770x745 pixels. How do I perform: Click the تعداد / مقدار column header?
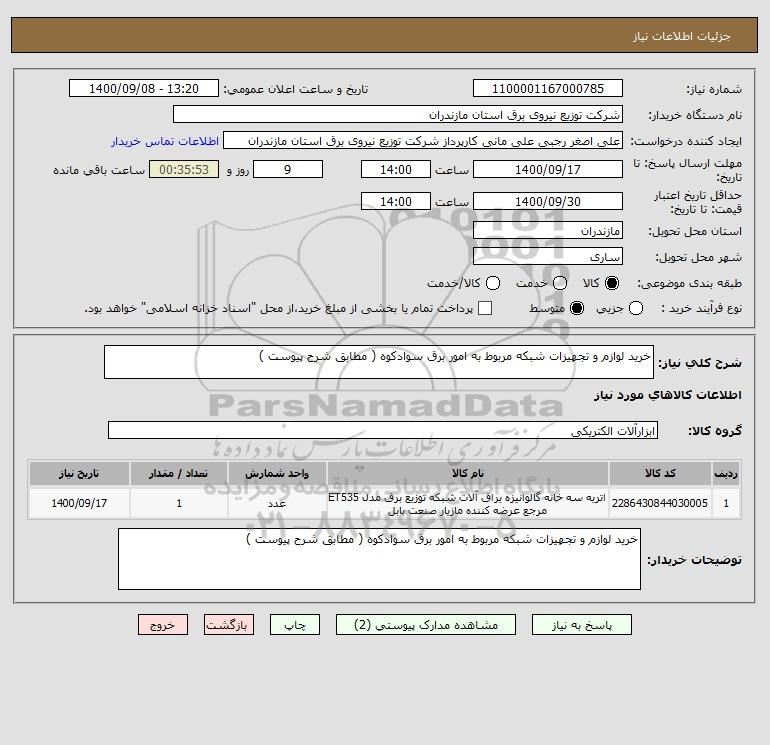(179, 473)
